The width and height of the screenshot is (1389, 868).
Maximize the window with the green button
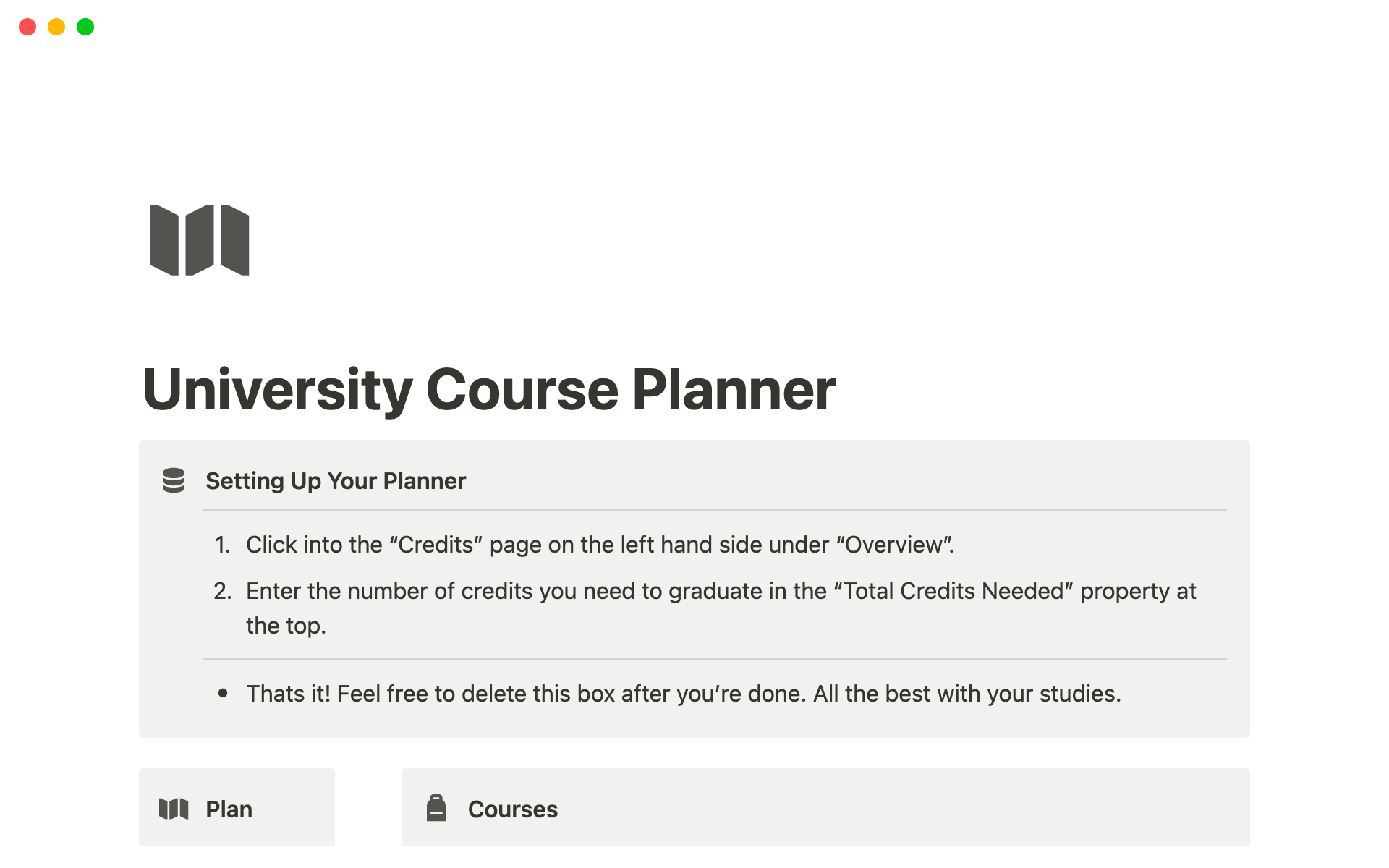pos(85,27)
